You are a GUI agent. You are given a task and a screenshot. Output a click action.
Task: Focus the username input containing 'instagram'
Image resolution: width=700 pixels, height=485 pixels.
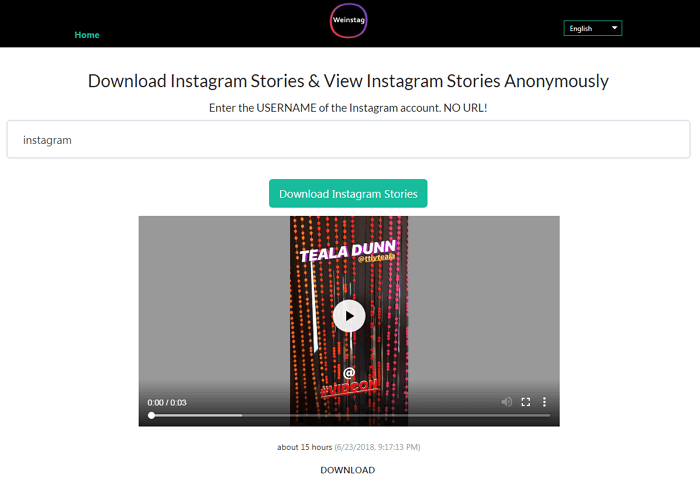348,139
